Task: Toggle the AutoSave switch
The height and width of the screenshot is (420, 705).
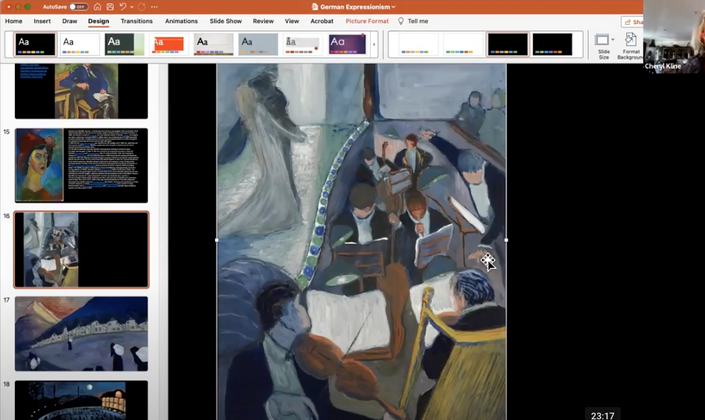Action: pyautogui.click(x=79, y=7)
